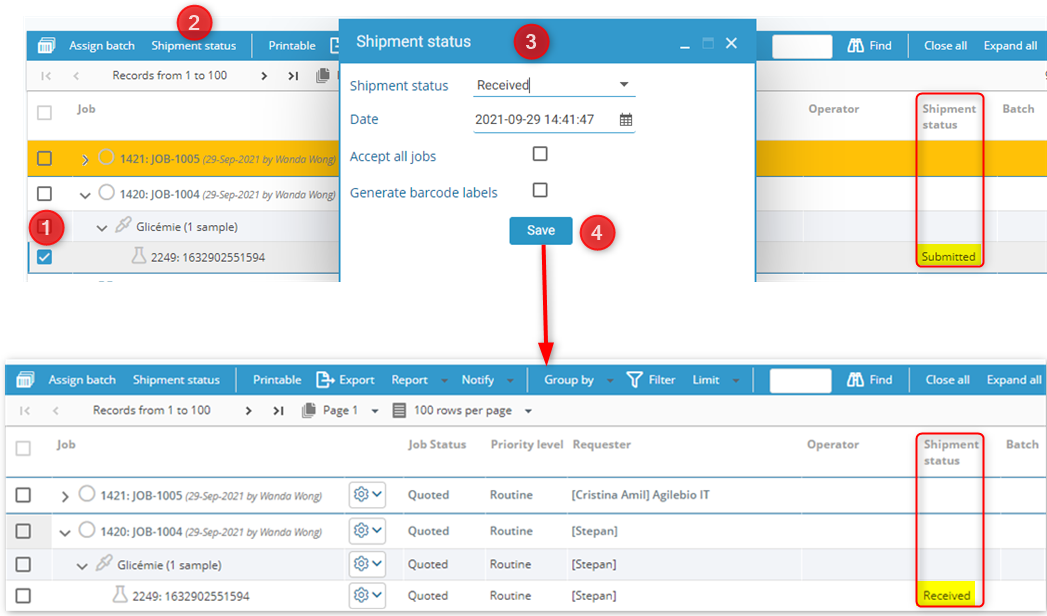The image size is (1047, 616).
Task: Collapse the 1420: JOB-1004 row in lower table
Action: coord(65,533)
